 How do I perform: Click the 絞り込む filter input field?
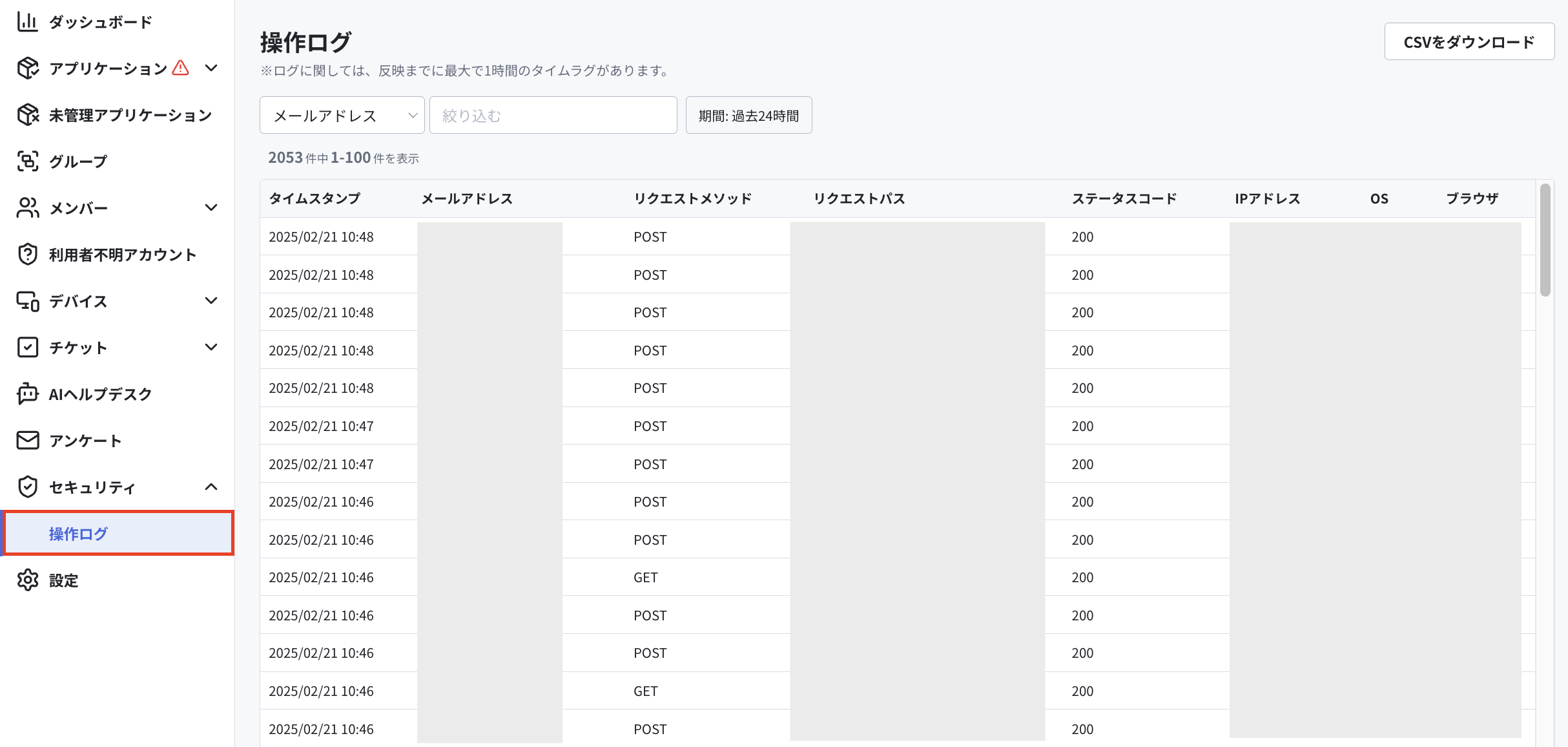click(x=553, y=115)
